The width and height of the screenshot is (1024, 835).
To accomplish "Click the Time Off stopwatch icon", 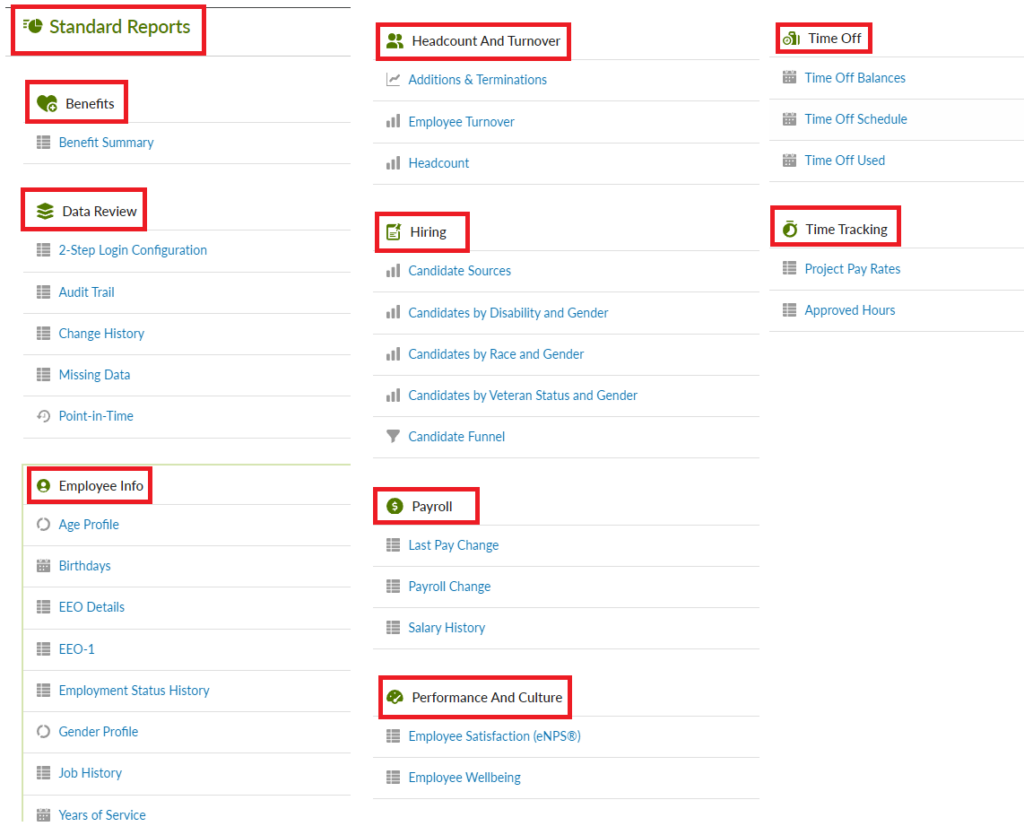I will pyautogui.click(x=793, y=37).
